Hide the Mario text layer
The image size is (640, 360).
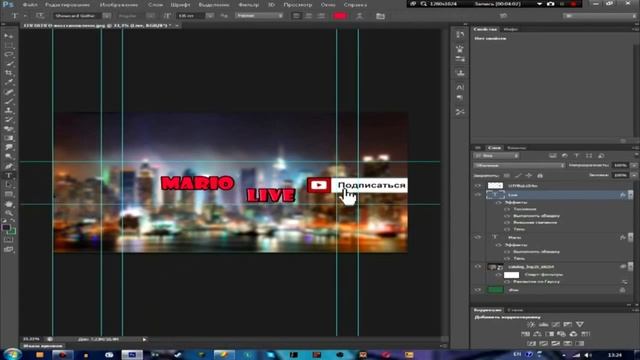pyautogui.click(x=478, y=237)
